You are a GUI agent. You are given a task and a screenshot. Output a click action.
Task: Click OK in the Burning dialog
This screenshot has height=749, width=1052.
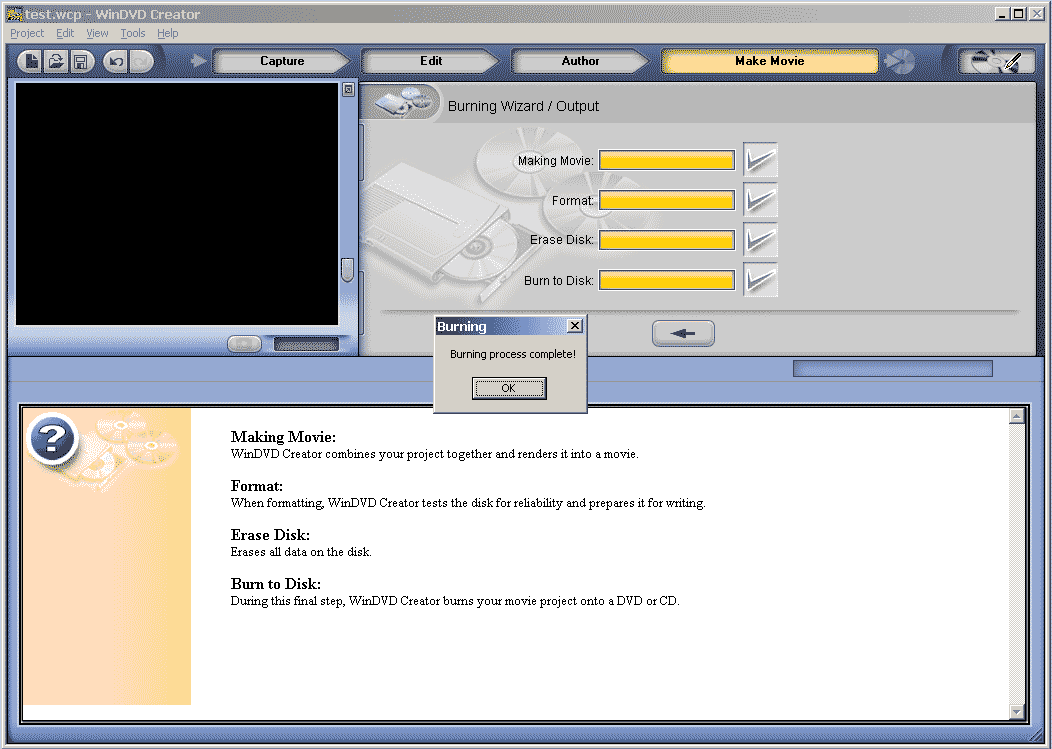pyautogui.click(x=509, y=388)
